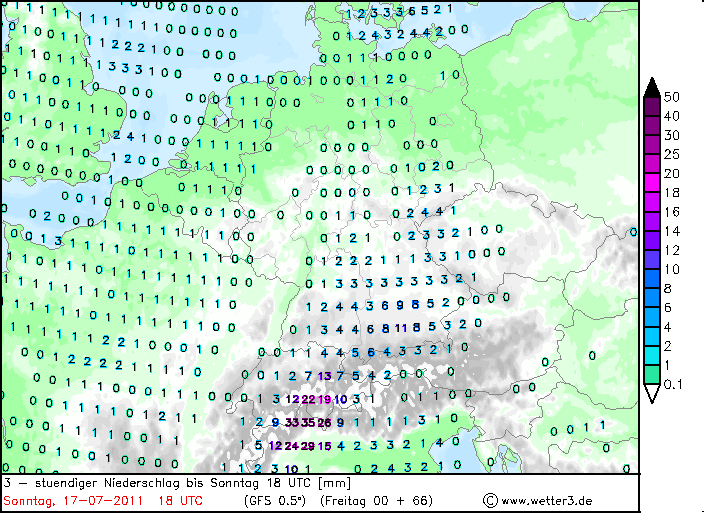The width and height of the screenshot is (704, 513).
Task: Click the title '3 - stuendiger Niederschlag bis Sonntag'
Action: (132, 483)
